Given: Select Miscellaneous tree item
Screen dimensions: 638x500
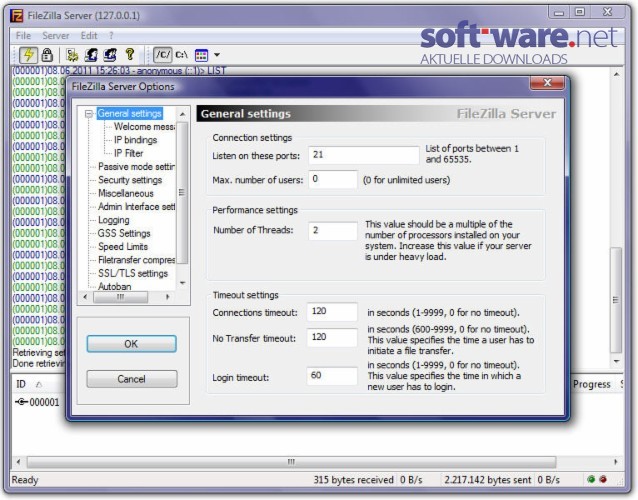Looking at the screenshot, I should [x=126, y=193].
